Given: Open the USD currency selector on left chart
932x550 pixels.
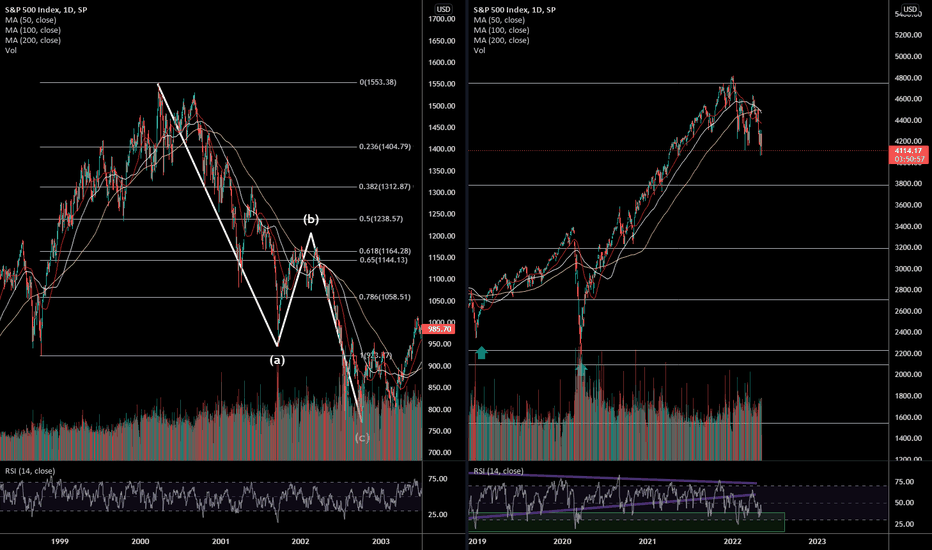Looking at the screenshot, I should (x=443, y=9).
